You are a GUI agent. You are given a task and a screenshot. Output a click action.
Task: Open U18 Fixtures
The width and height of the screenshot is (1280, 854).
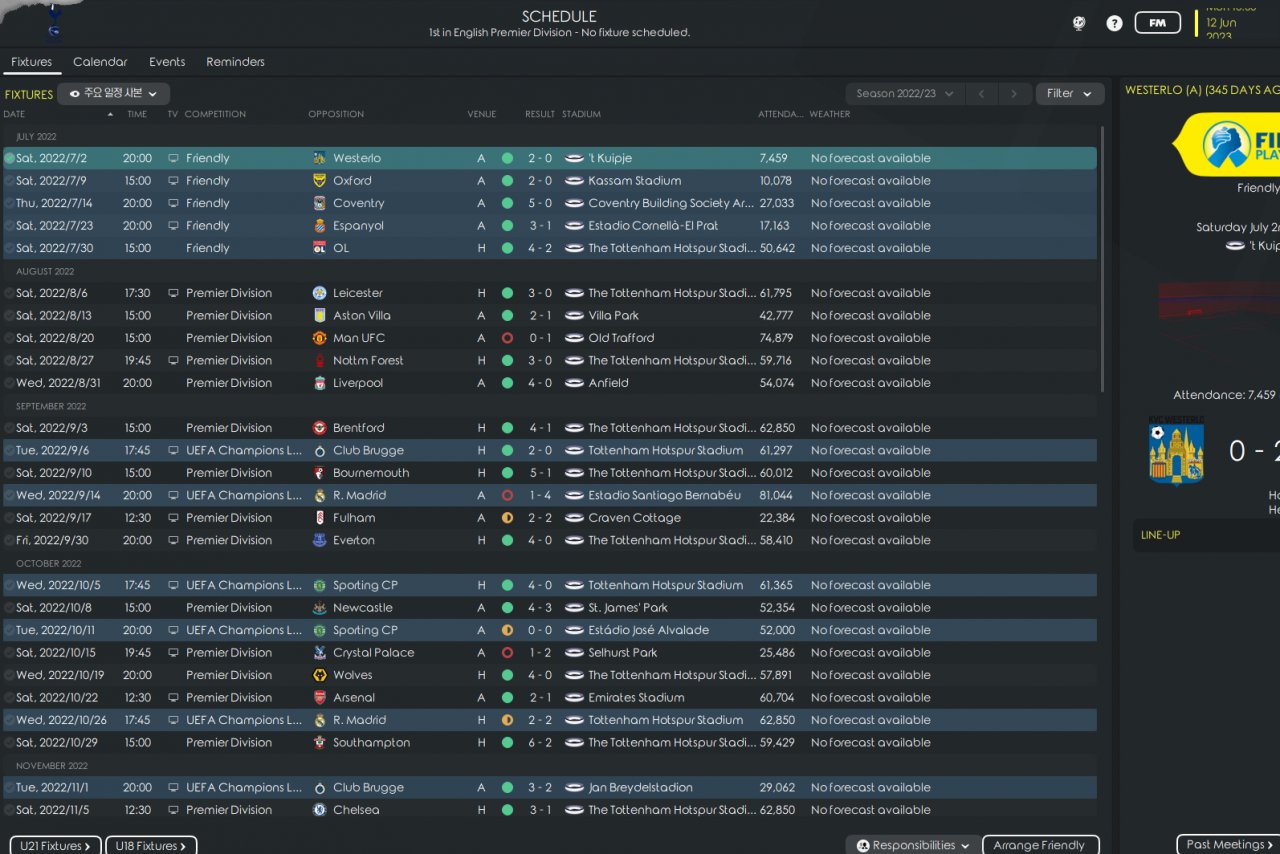pyautogui.click(x=151, y=846)
